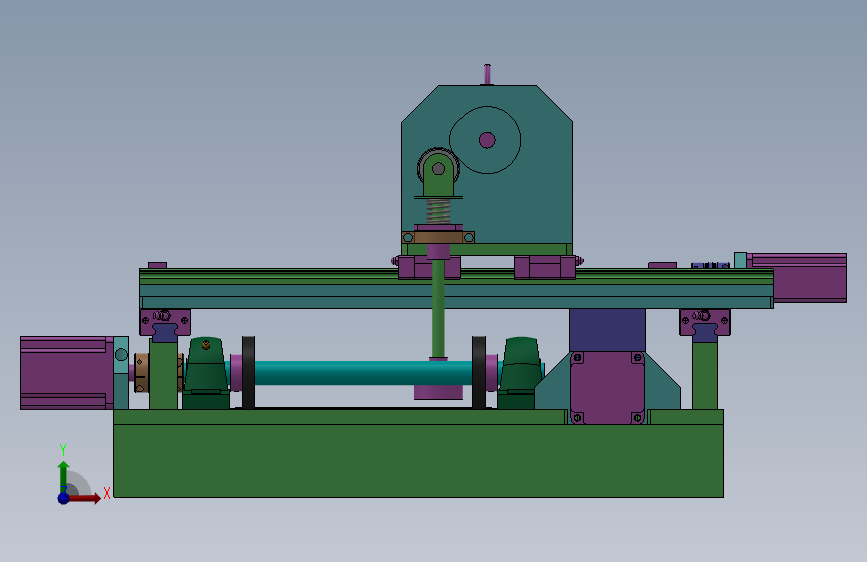Screen dimensions: 867x562
Task: Select the left dark green bearing block
Action: pos(206,373)
